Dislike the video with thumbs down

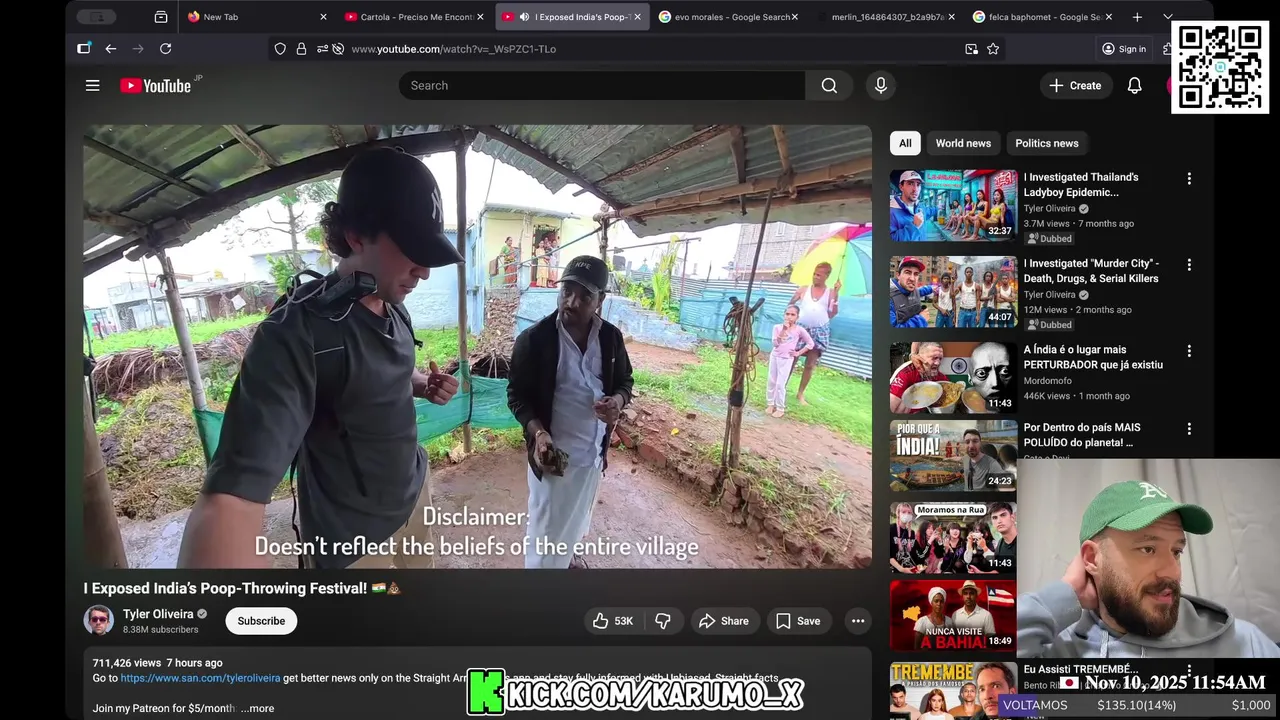tap(662, 621)
